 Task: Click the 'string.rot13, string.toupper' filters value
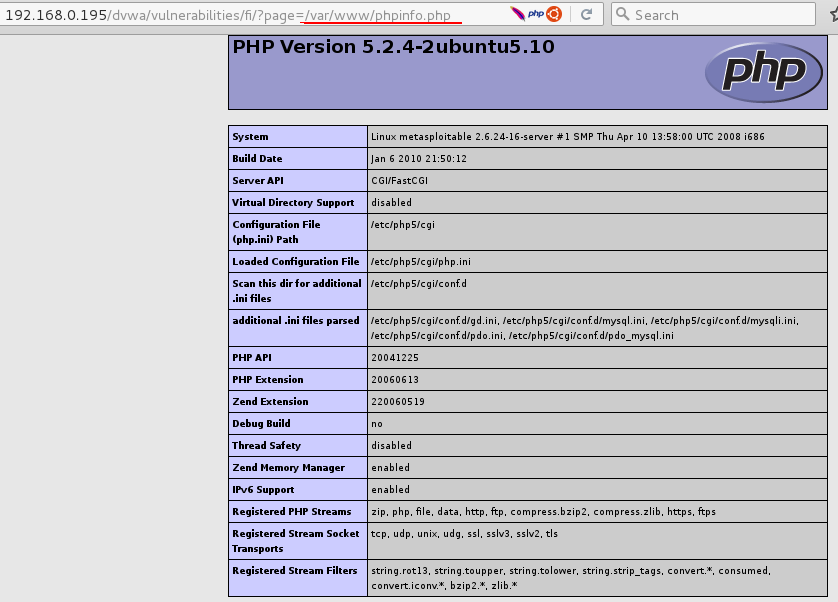pos(571,578)
